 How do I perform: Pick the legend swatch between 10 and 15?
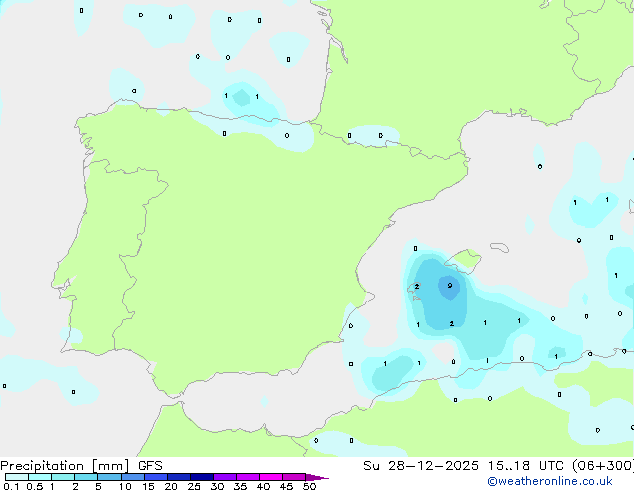point(133,477)
